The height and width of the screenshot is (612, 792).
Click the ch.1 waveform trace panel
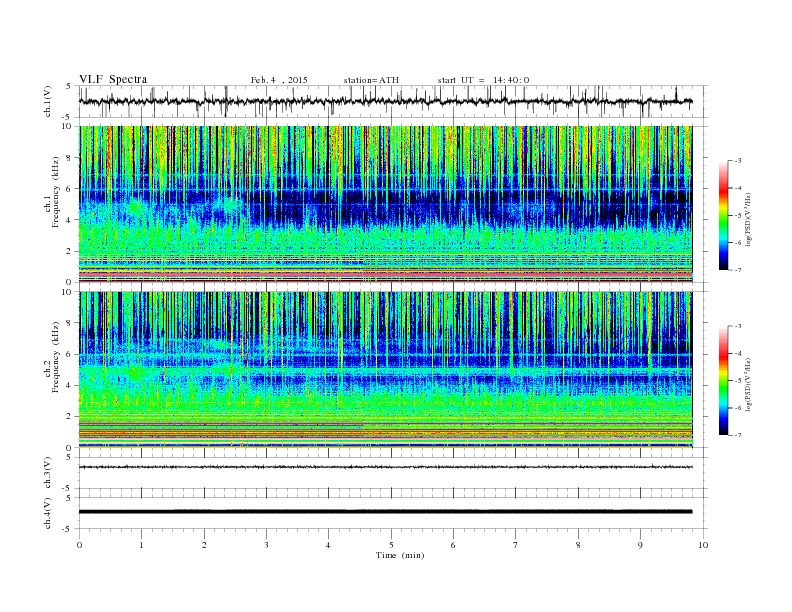pos(393,101)
